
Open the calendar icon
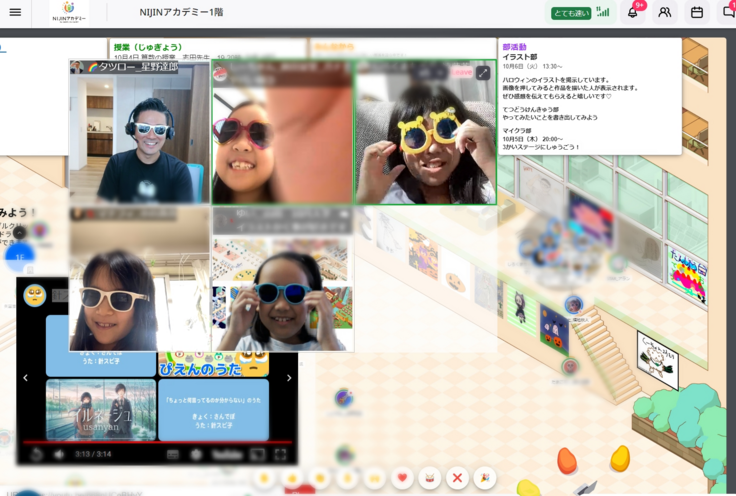[x=697, y=12]
